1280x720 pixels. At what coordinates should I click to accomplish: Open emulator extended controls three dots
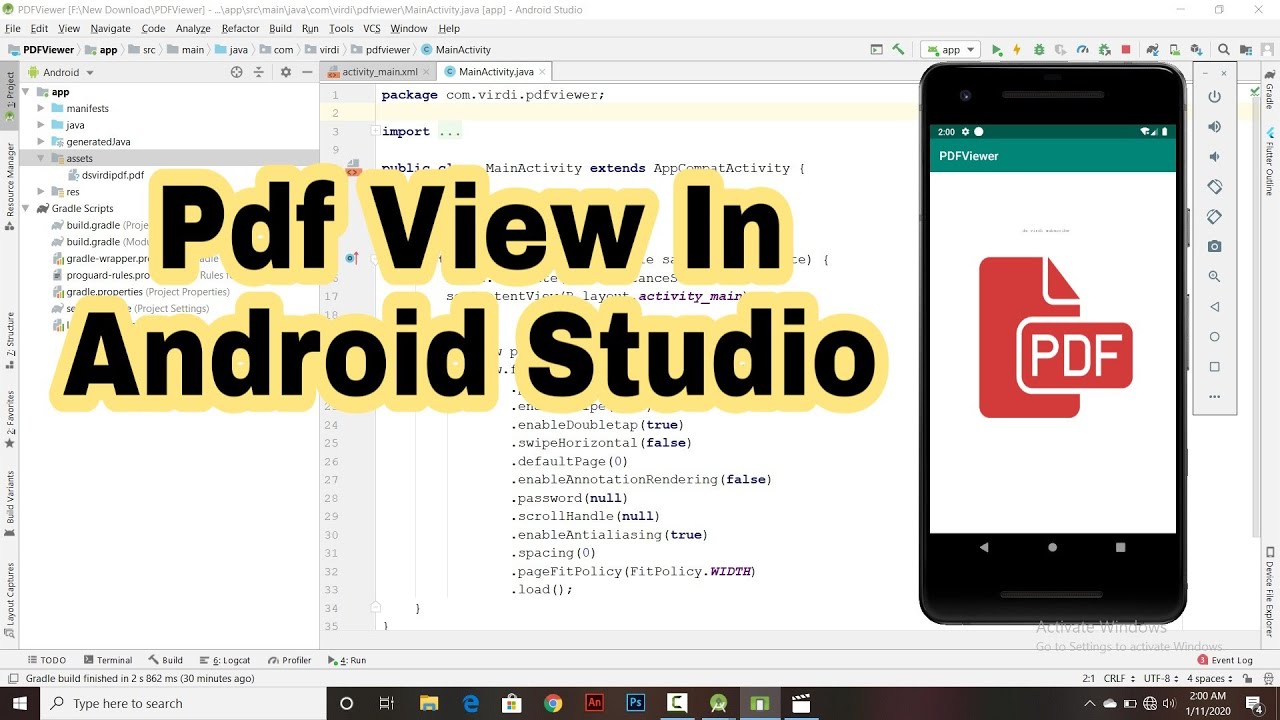pyautogui.click(x=1214, y=397)
